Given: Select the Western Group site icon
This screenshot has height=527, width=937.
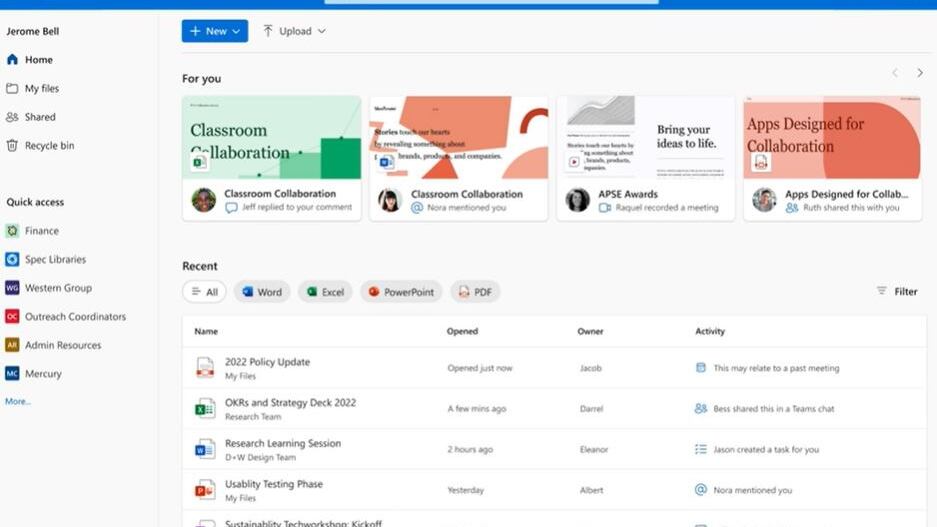Looking at the screenshot, I should pos(12,288).
